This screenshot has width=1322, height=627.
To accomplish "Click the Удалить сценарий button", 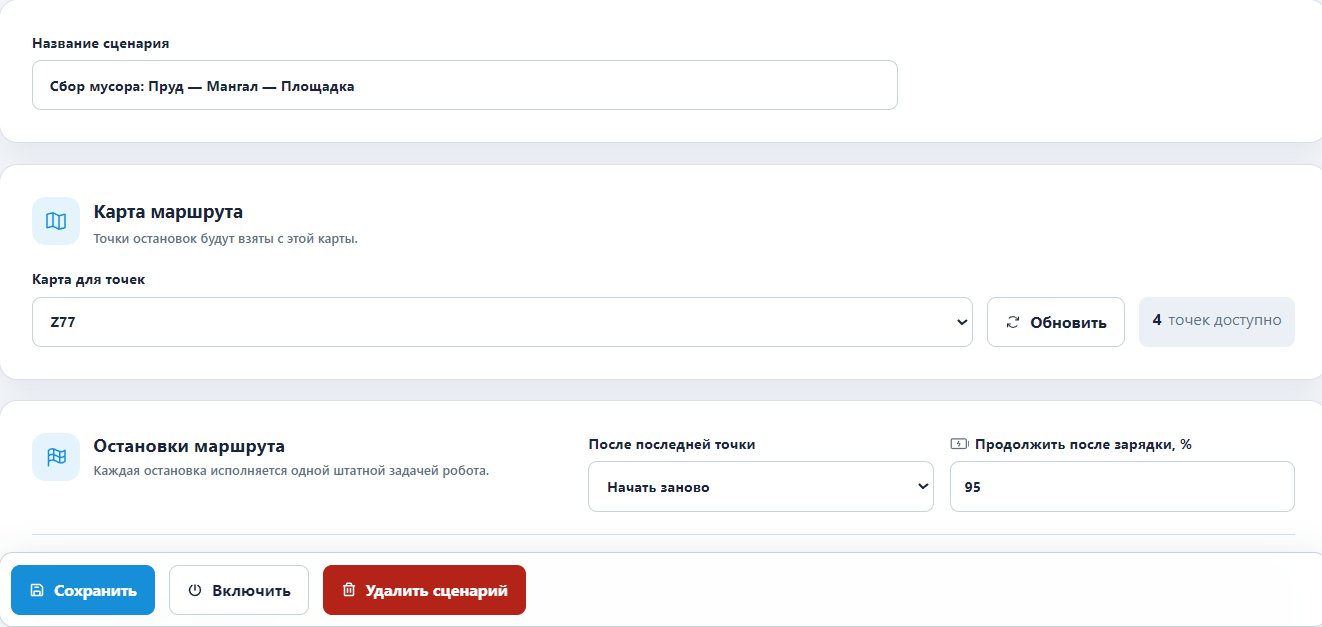I will [424, 590].
